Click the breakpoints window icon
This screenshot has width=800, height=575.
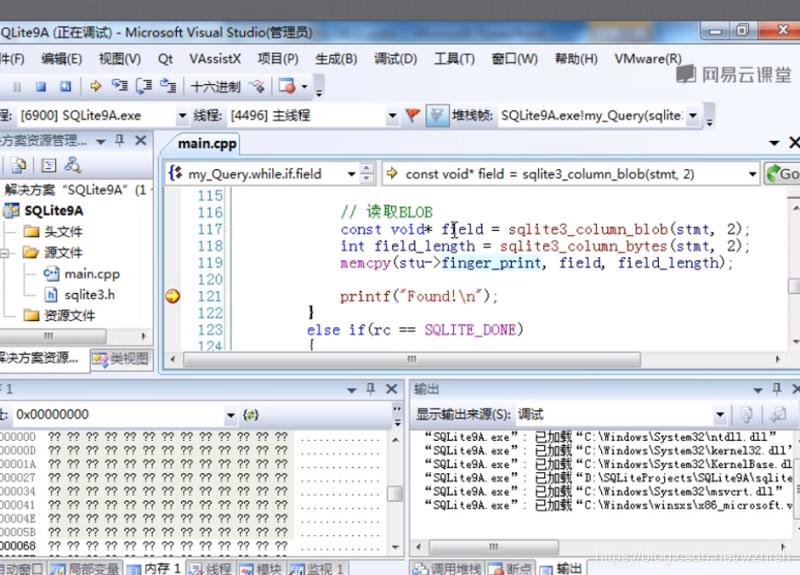287,86
